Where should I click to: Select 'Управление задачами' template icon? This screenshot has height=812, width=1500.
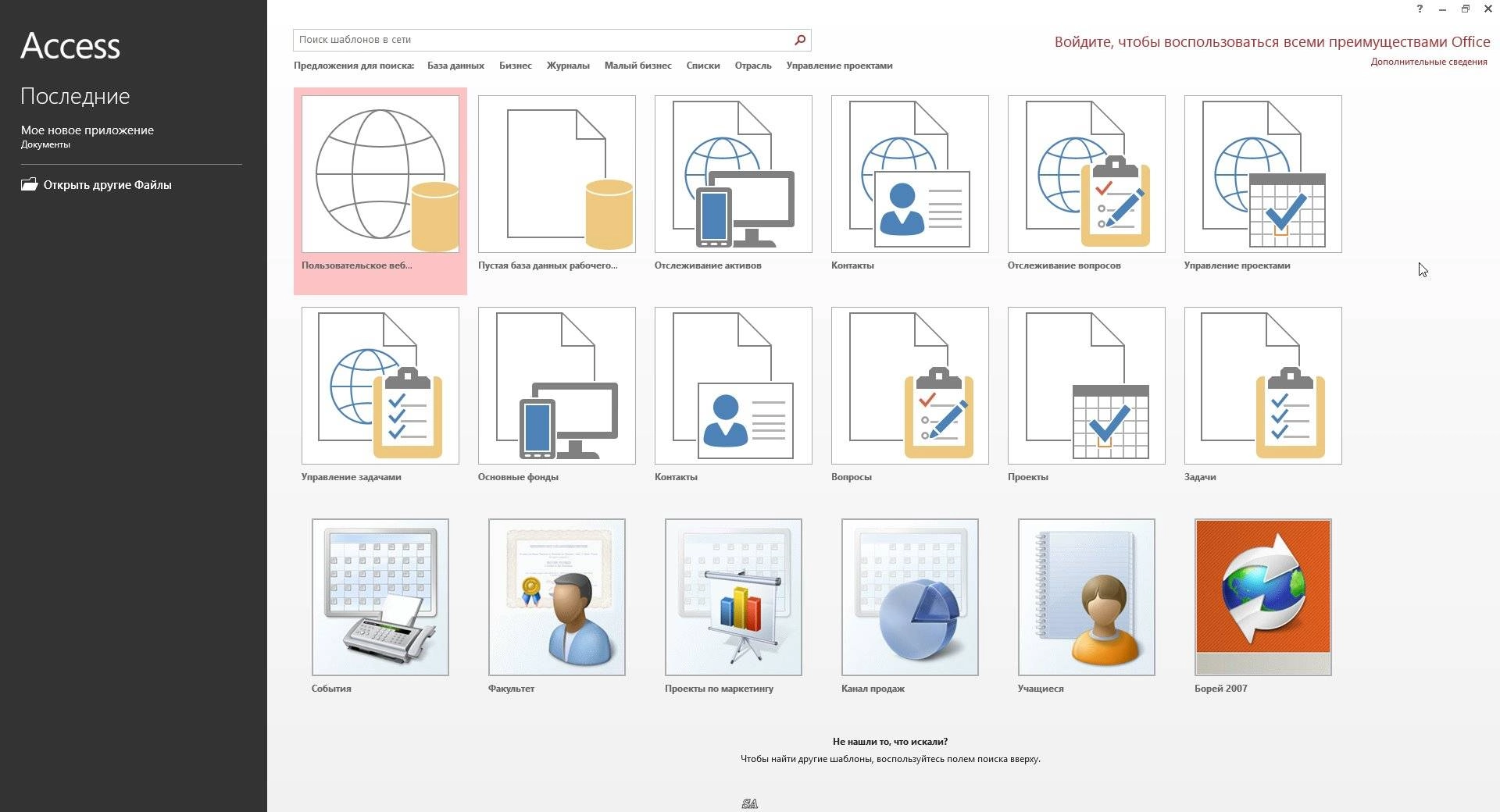tap(380, 386)
